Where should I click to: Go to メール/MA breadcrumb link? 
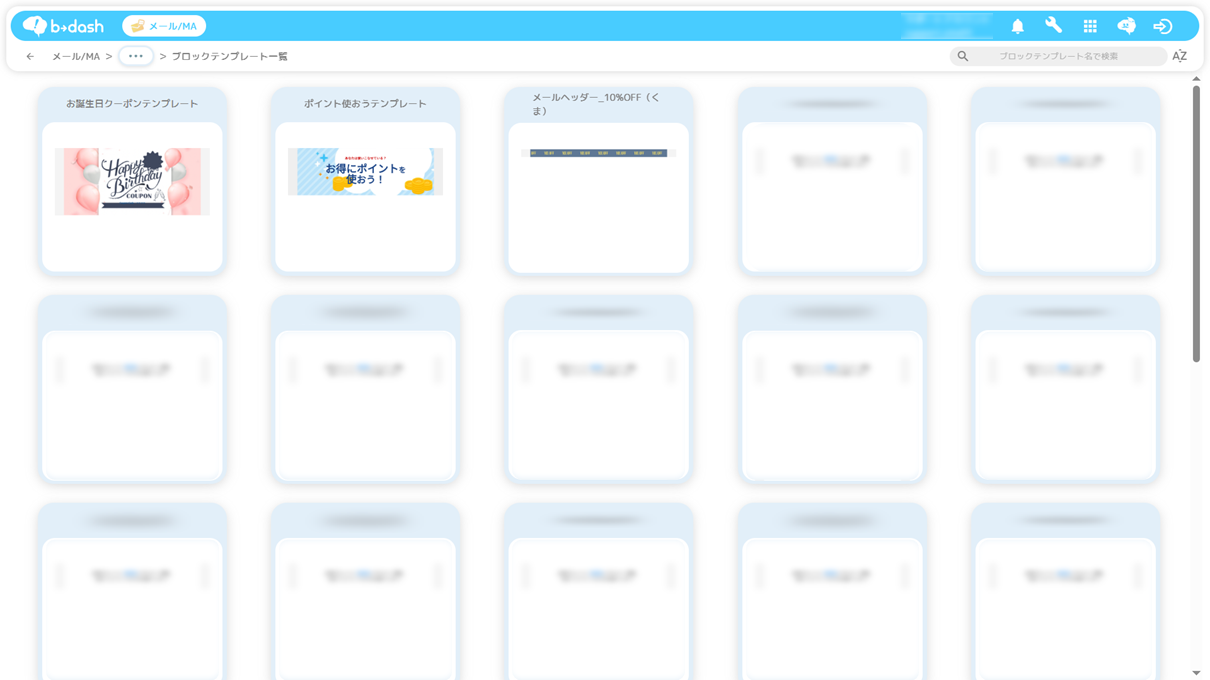76,57
